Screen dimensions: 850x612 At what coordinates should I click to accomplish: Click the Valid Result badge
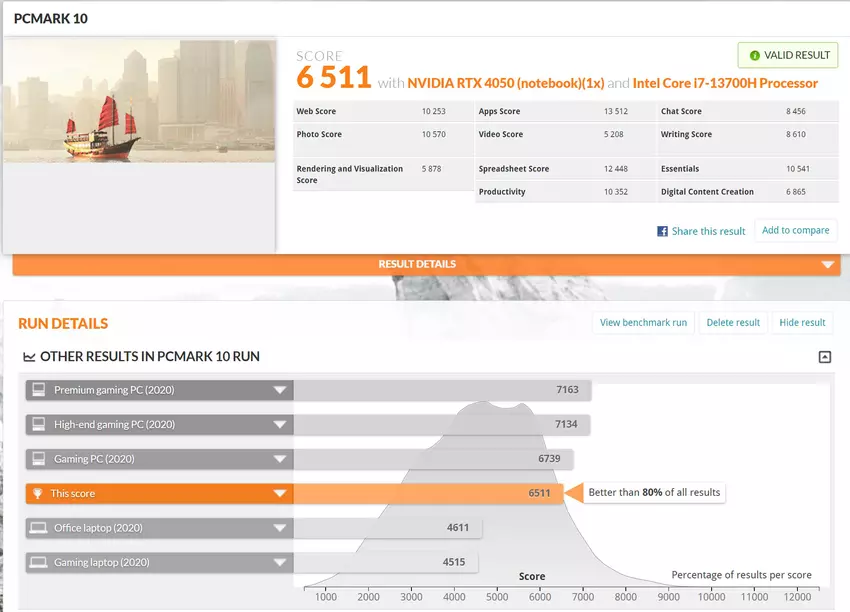coord(788,56)
